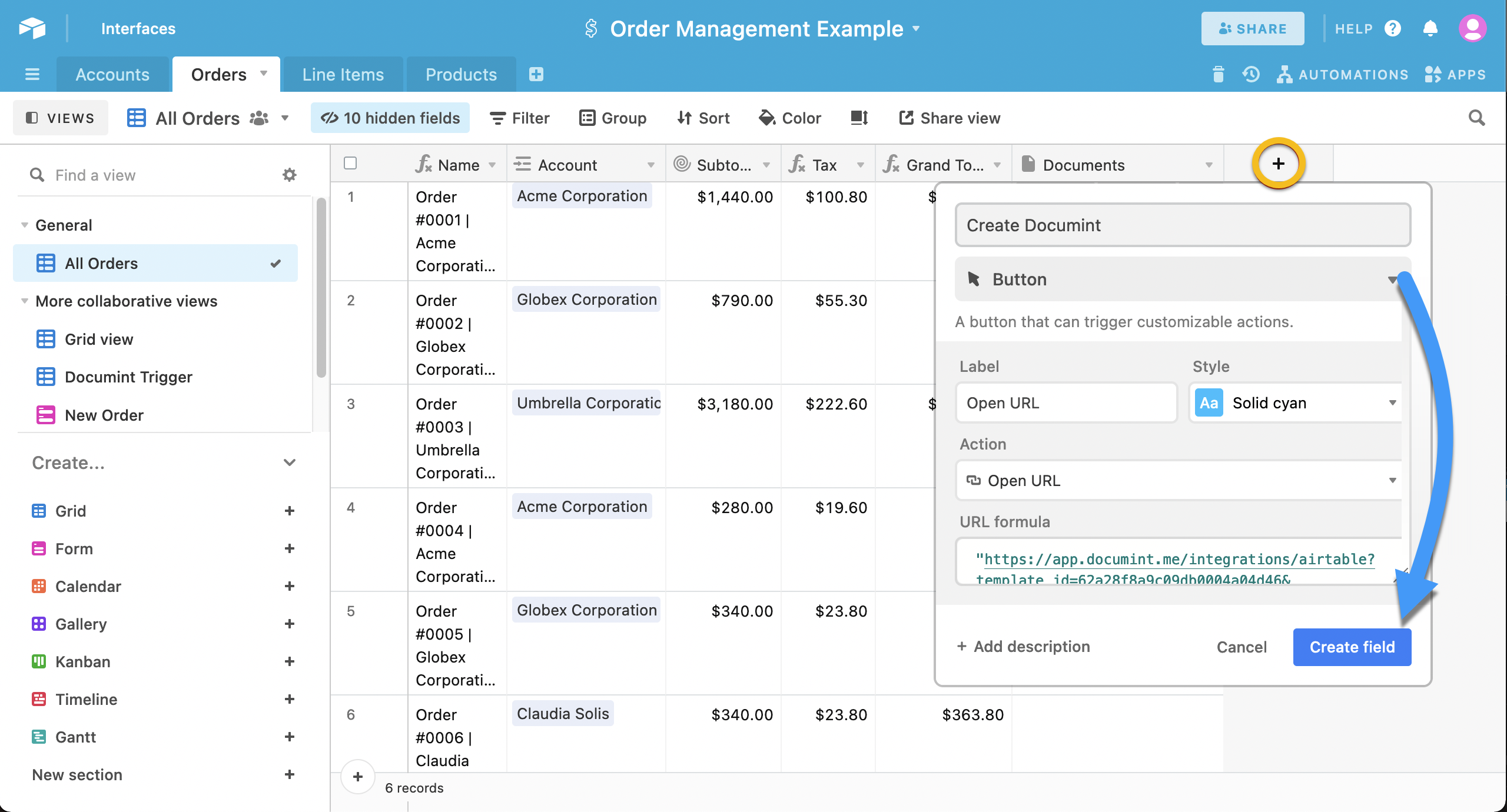Click the URL formula text box
Viewport: 1507px width, 812px height.
[x=1179, y=561]
